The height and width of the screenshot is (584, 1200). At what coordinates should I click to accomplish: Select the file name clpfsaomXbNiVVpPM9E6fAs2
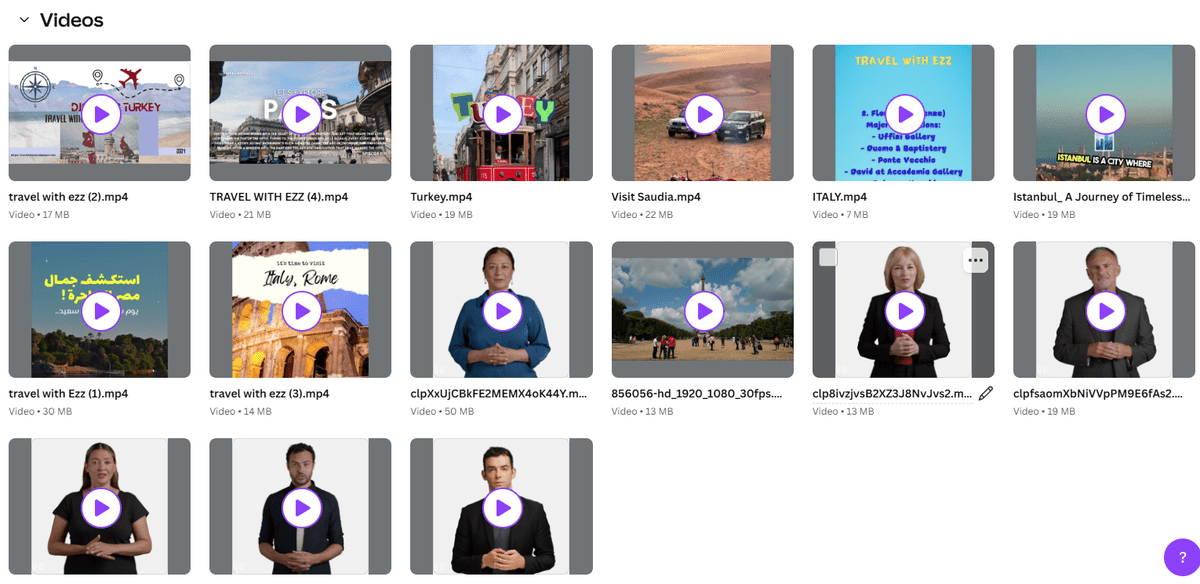[1099, 394]
